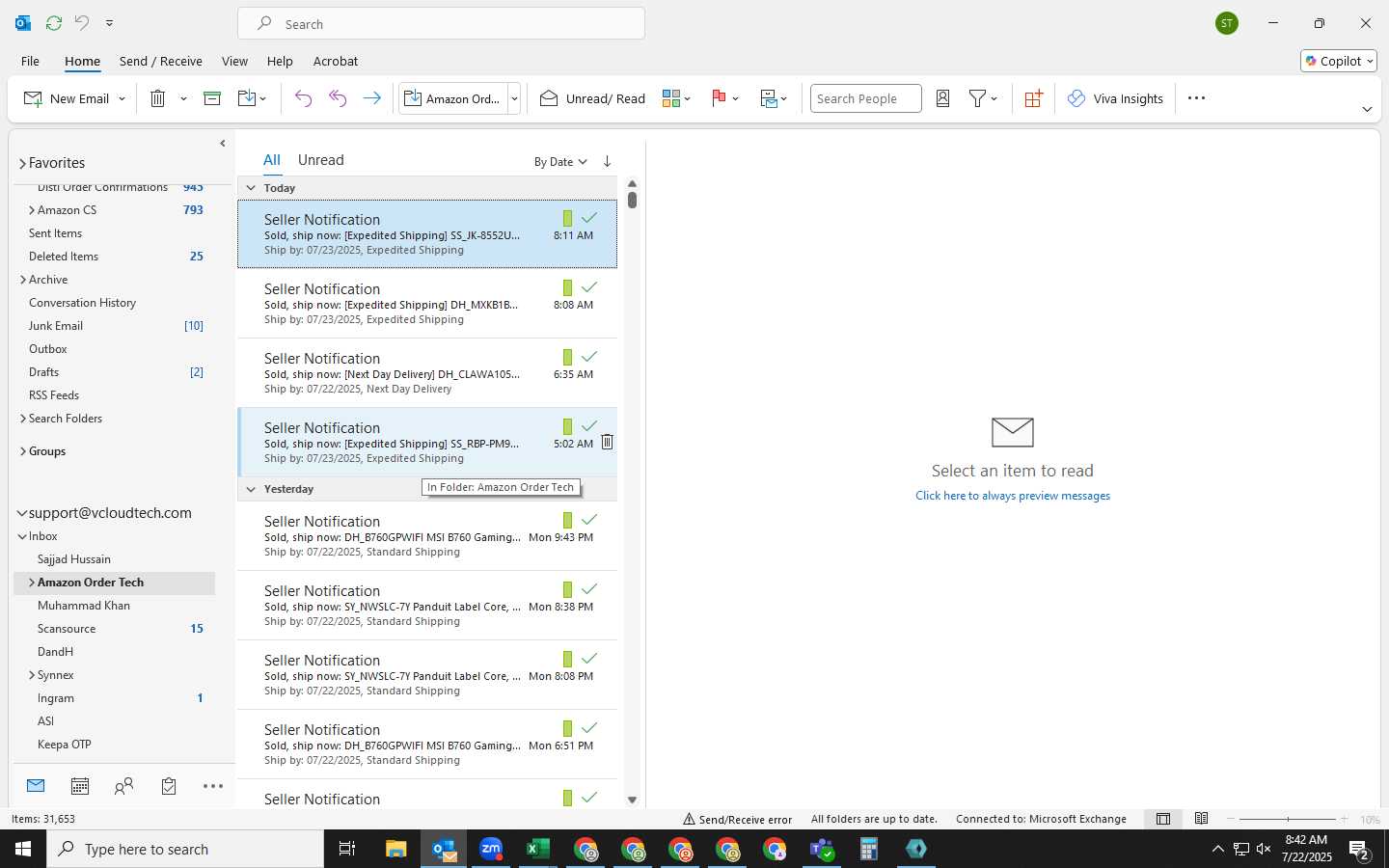Screen dimensions: 1389x868
Task: Click the Send/Receive sync icon in title bar
Action: [x=54, y=22]
